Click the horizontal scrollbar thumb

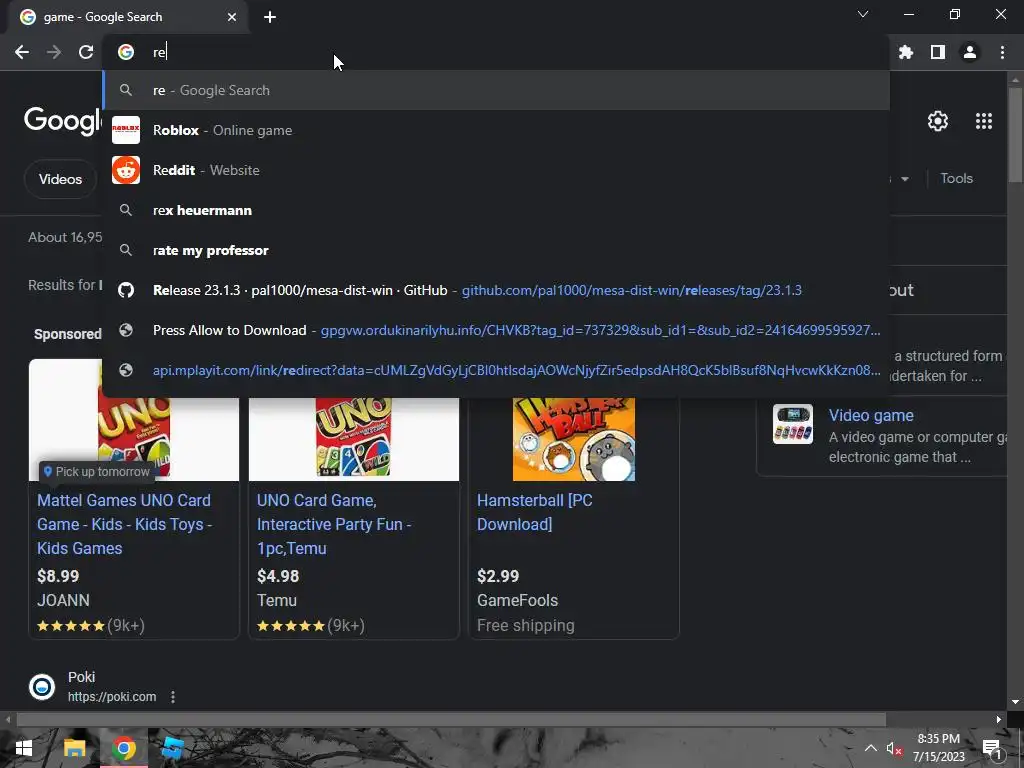[x=451, y=720]
